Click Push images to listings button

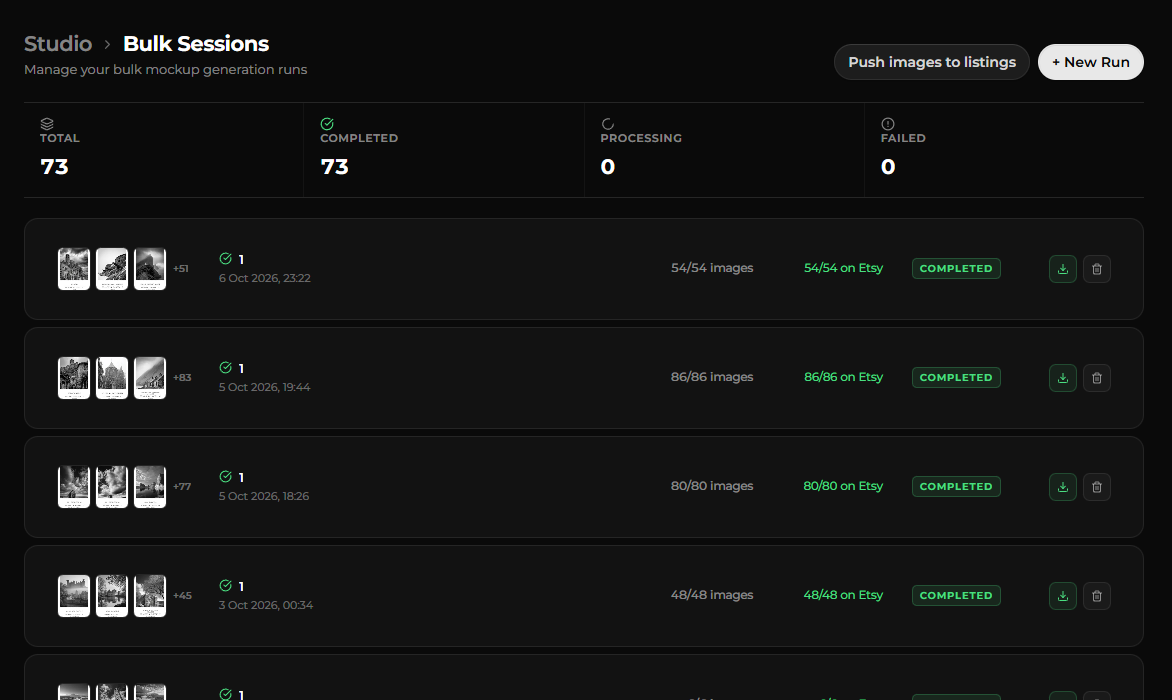pos(931,62)
